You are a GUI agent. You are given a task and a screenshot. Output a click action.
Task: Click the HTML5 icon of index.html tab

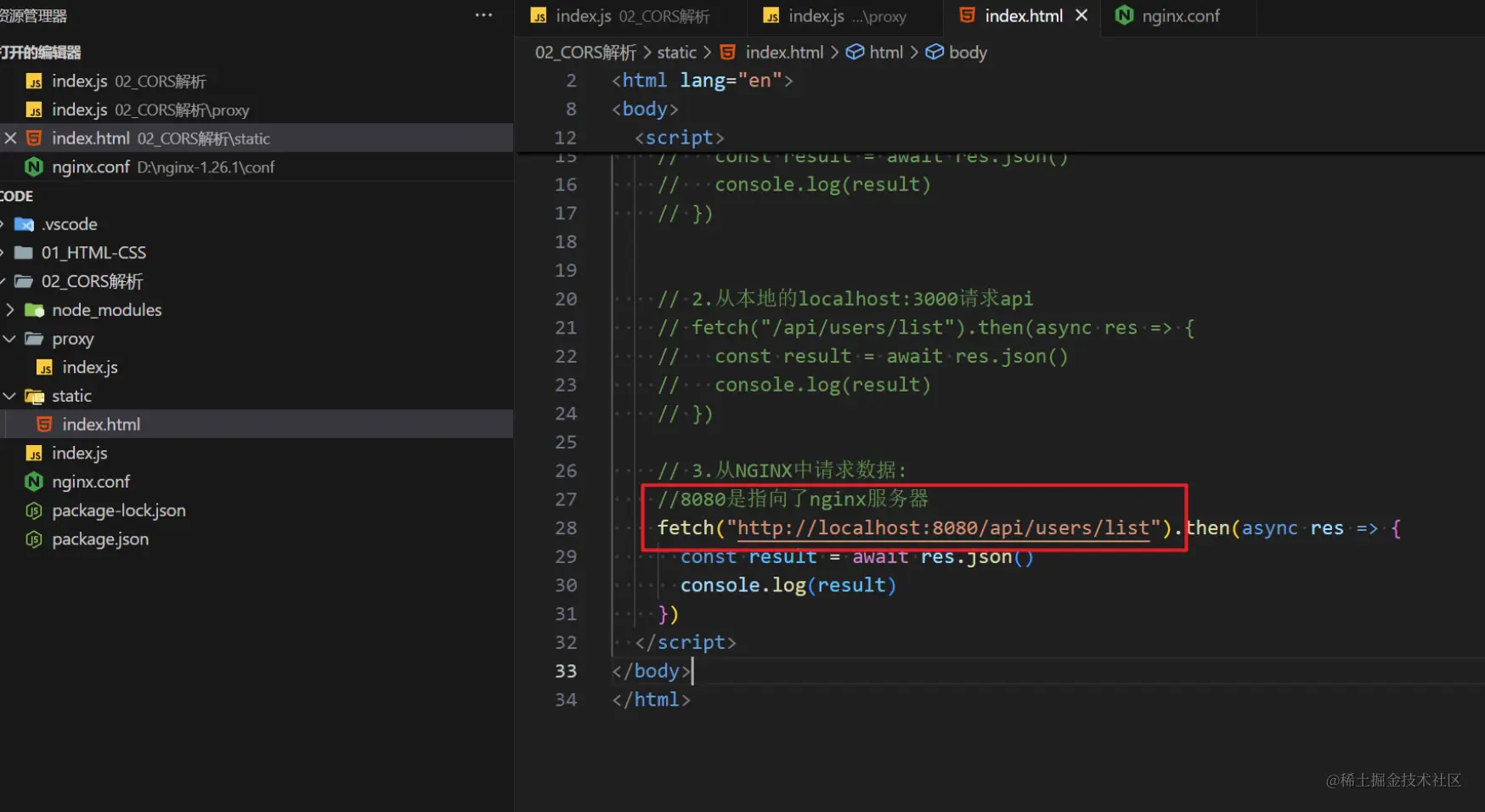(967, 15)
